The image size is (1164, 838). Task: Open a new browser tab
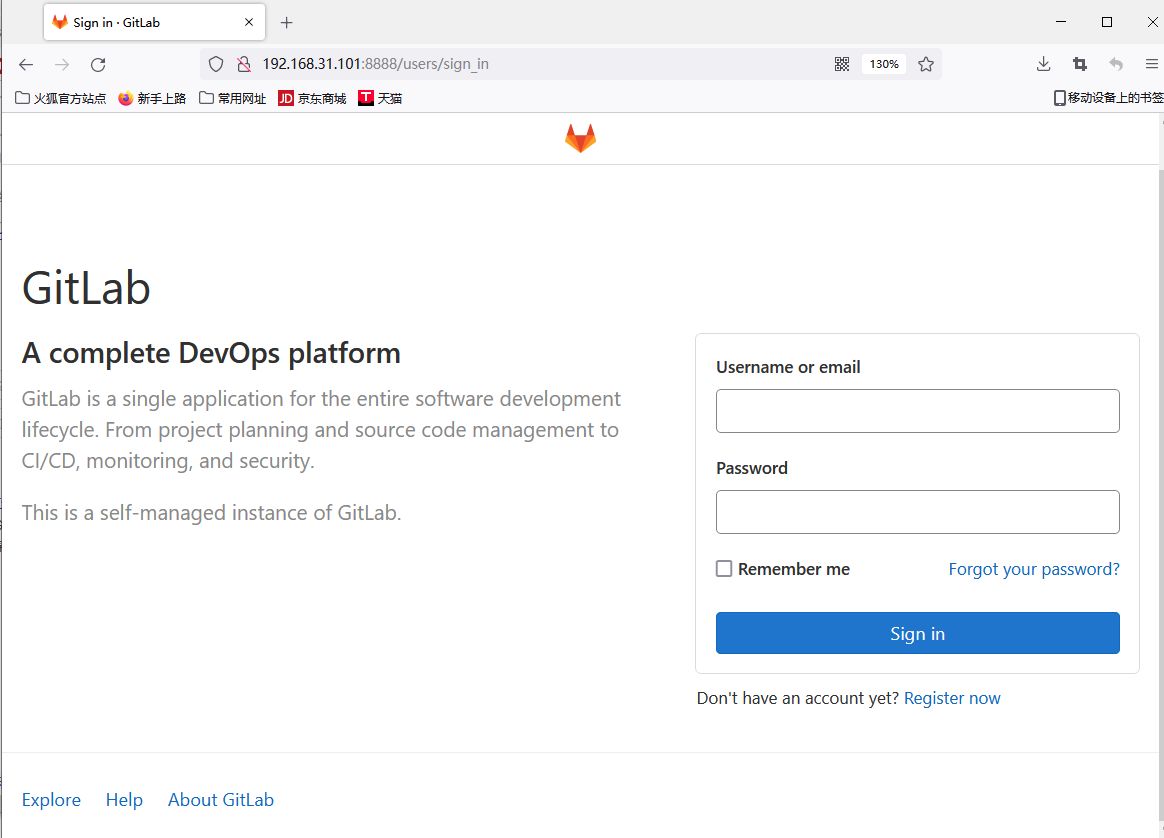tap(286, 21)
